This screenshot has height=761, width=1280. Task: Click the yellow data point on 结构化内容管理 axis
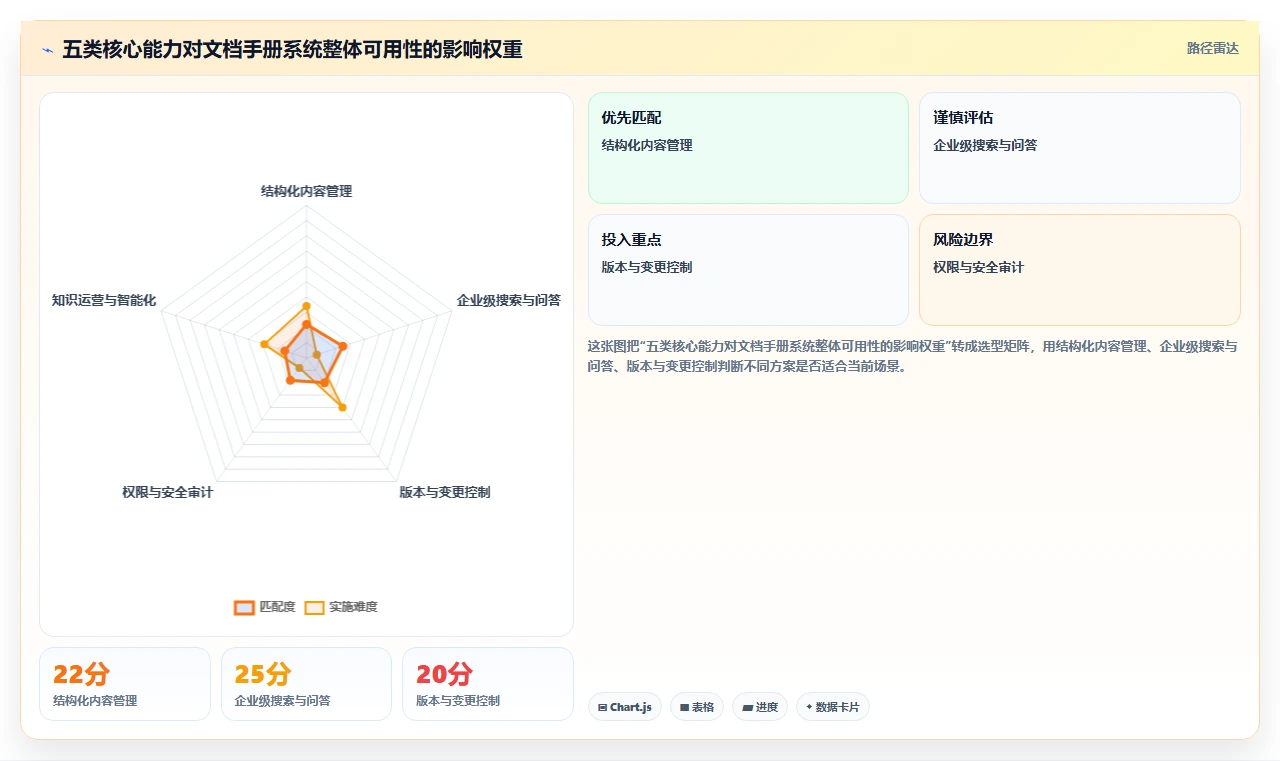point(306,306)
